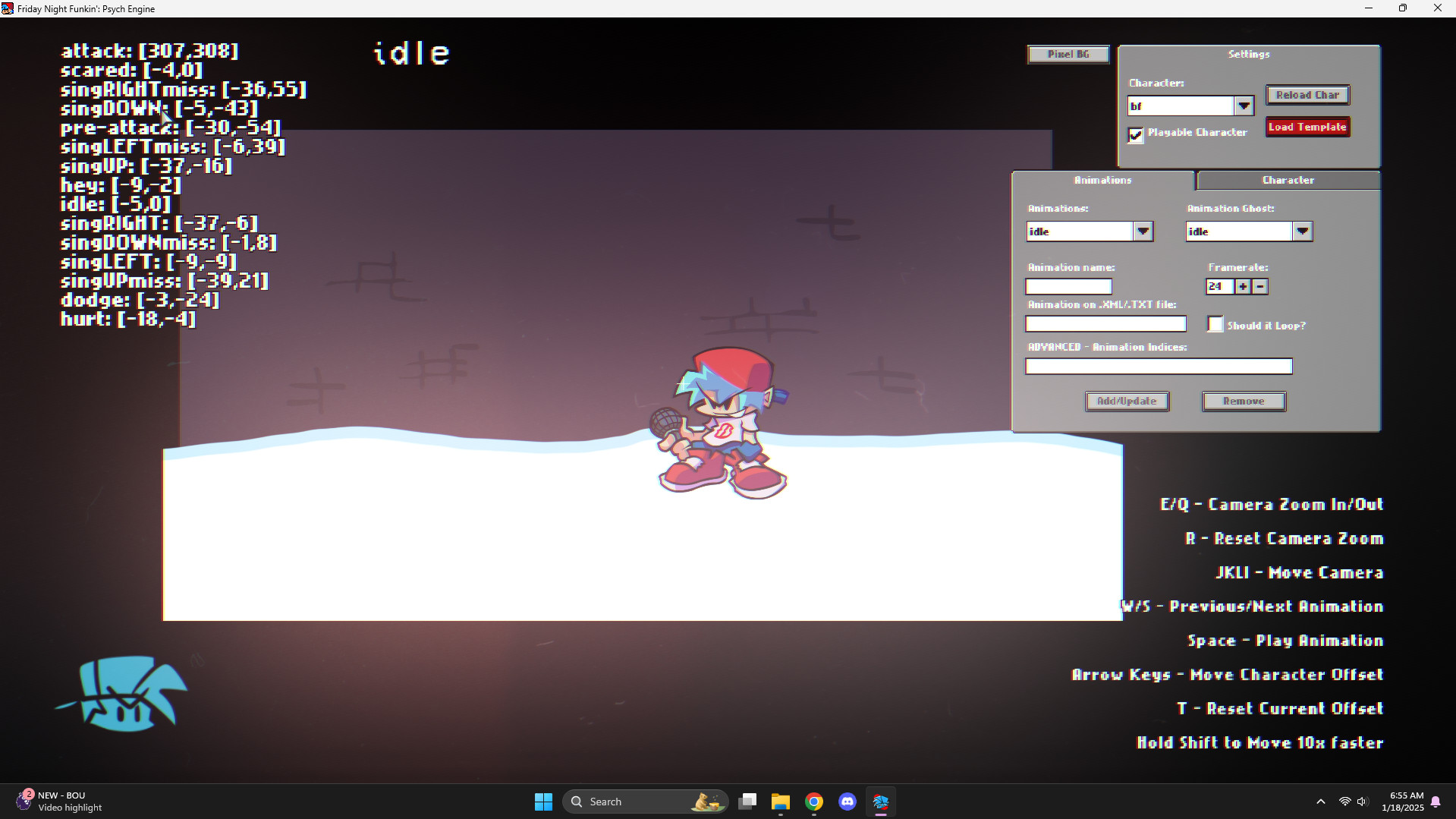This screenshot has height=819, width=1456.
Task: Click the Boyfriend character sprite
Action: [719, 423]
